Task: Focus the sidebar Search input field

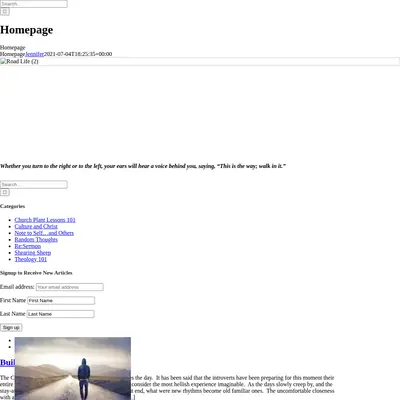Action: [34, 184]
